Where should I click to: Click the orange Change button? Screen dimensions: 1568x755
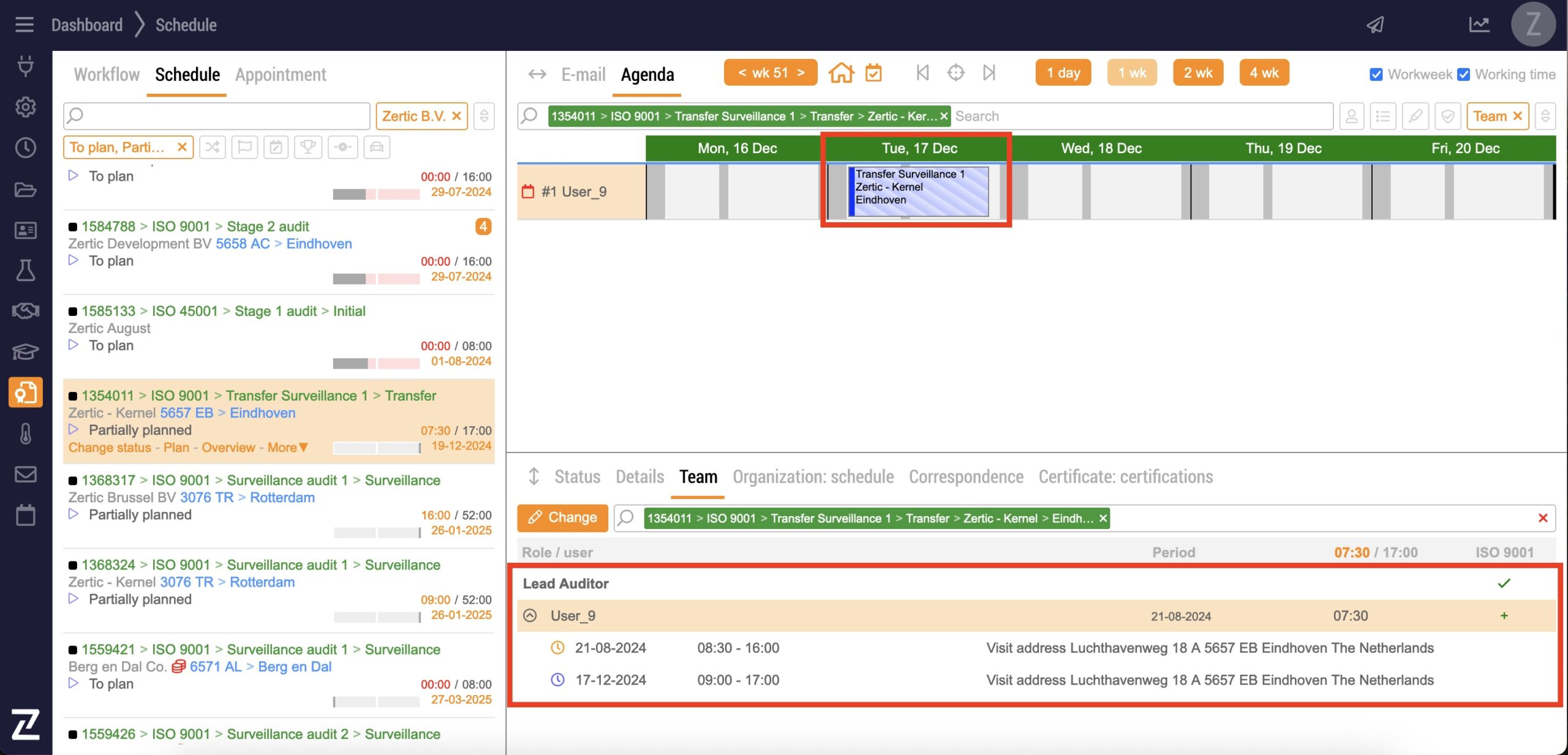(562, 517)
